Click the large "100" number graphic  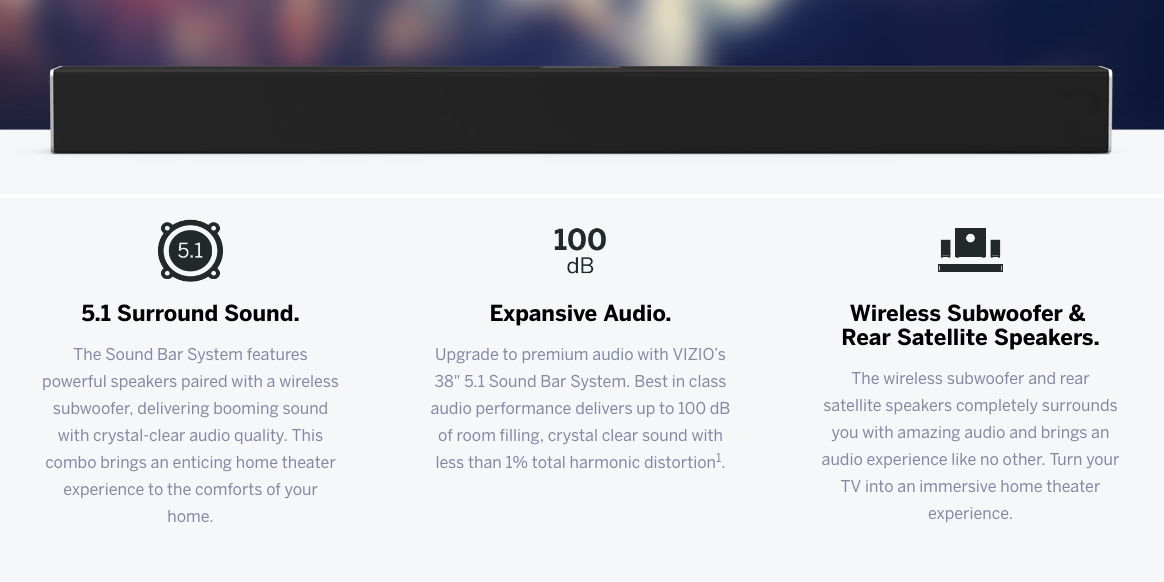click(580, 240)
